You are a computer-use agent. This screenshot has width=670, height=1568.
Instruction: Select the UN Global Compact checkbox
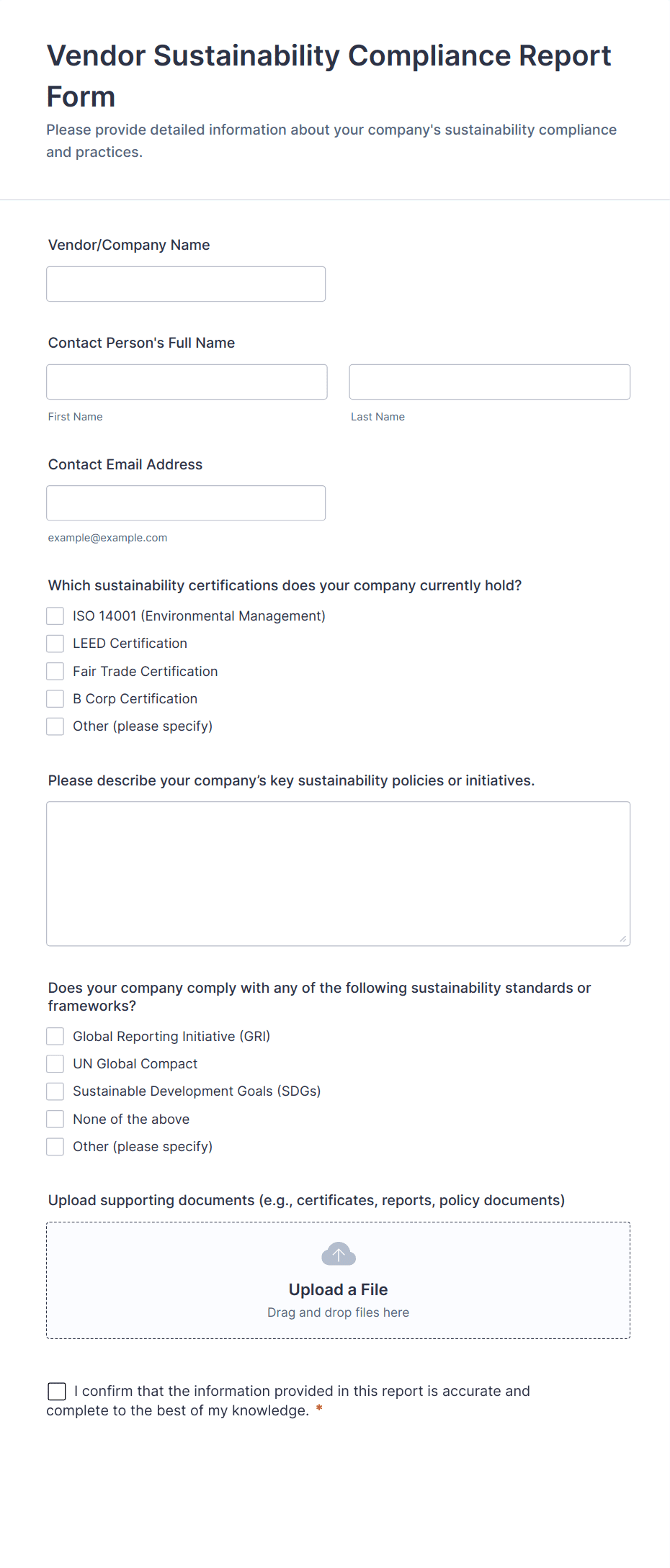pos(55,1064)
